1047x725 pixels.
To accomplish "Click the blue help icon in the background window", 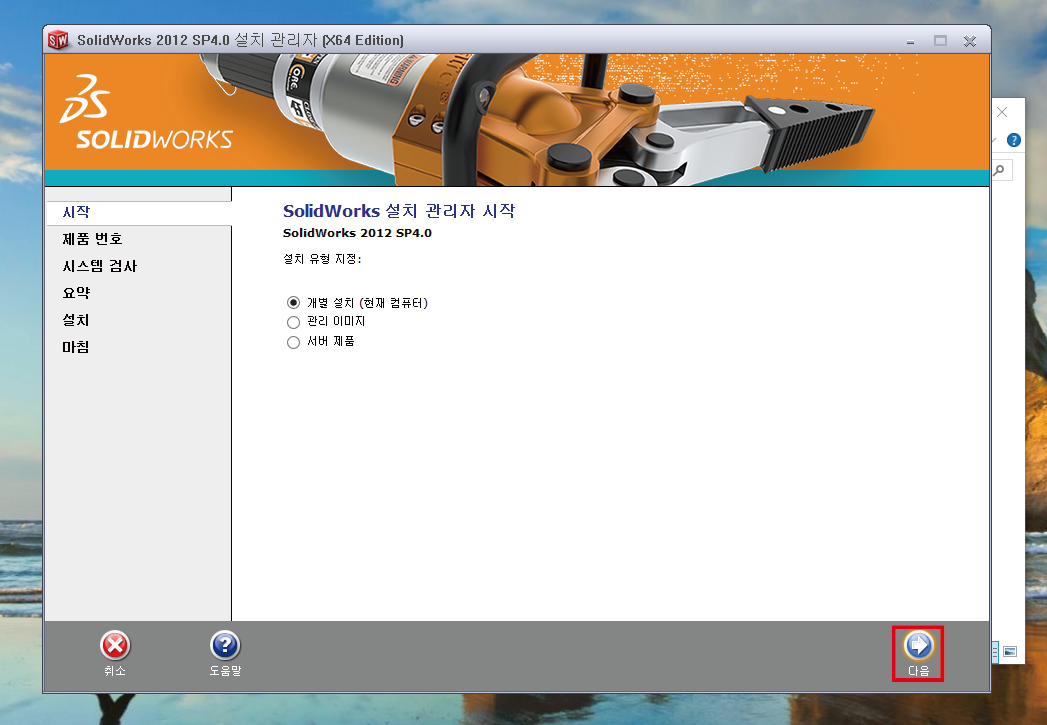I will tap(1014, 140).
